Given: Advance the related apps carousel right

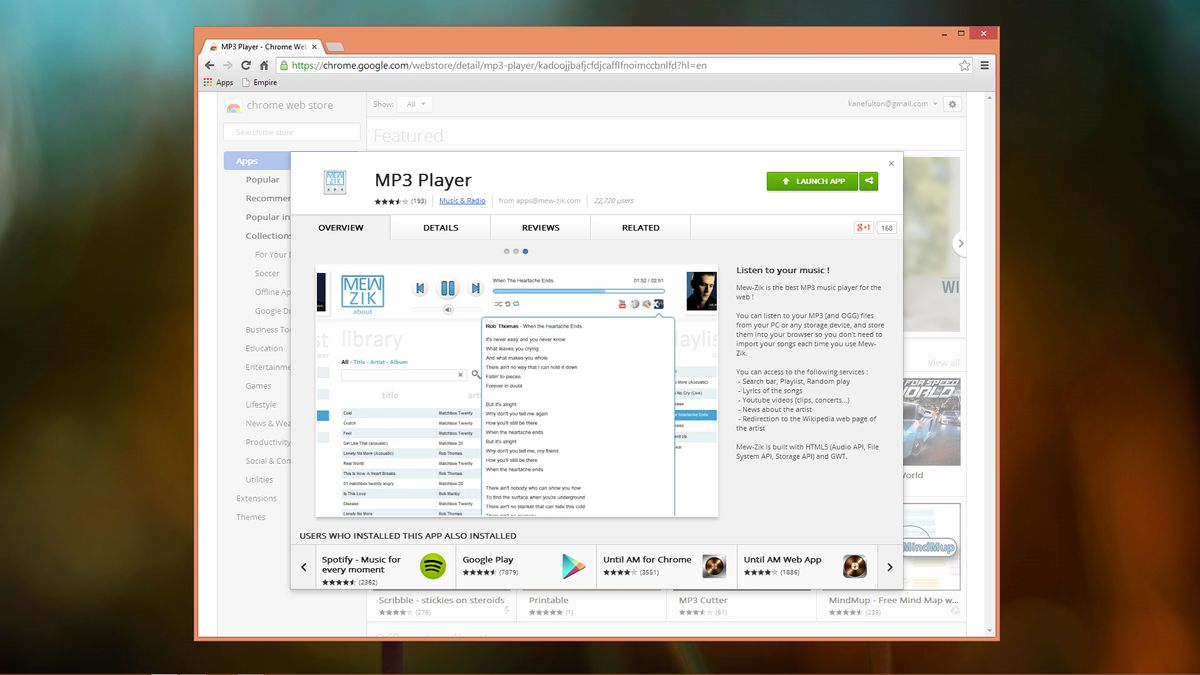Looking at the screenshot, I should pyautogui.click(x=889, y=566).
